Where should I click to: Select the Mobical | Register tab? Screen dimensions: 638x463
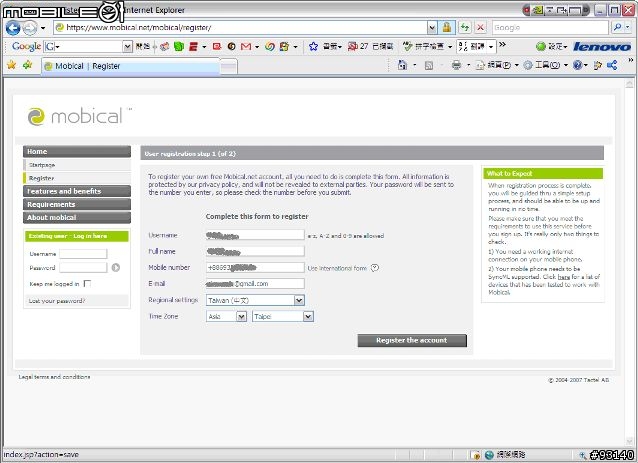coord(130,66)
